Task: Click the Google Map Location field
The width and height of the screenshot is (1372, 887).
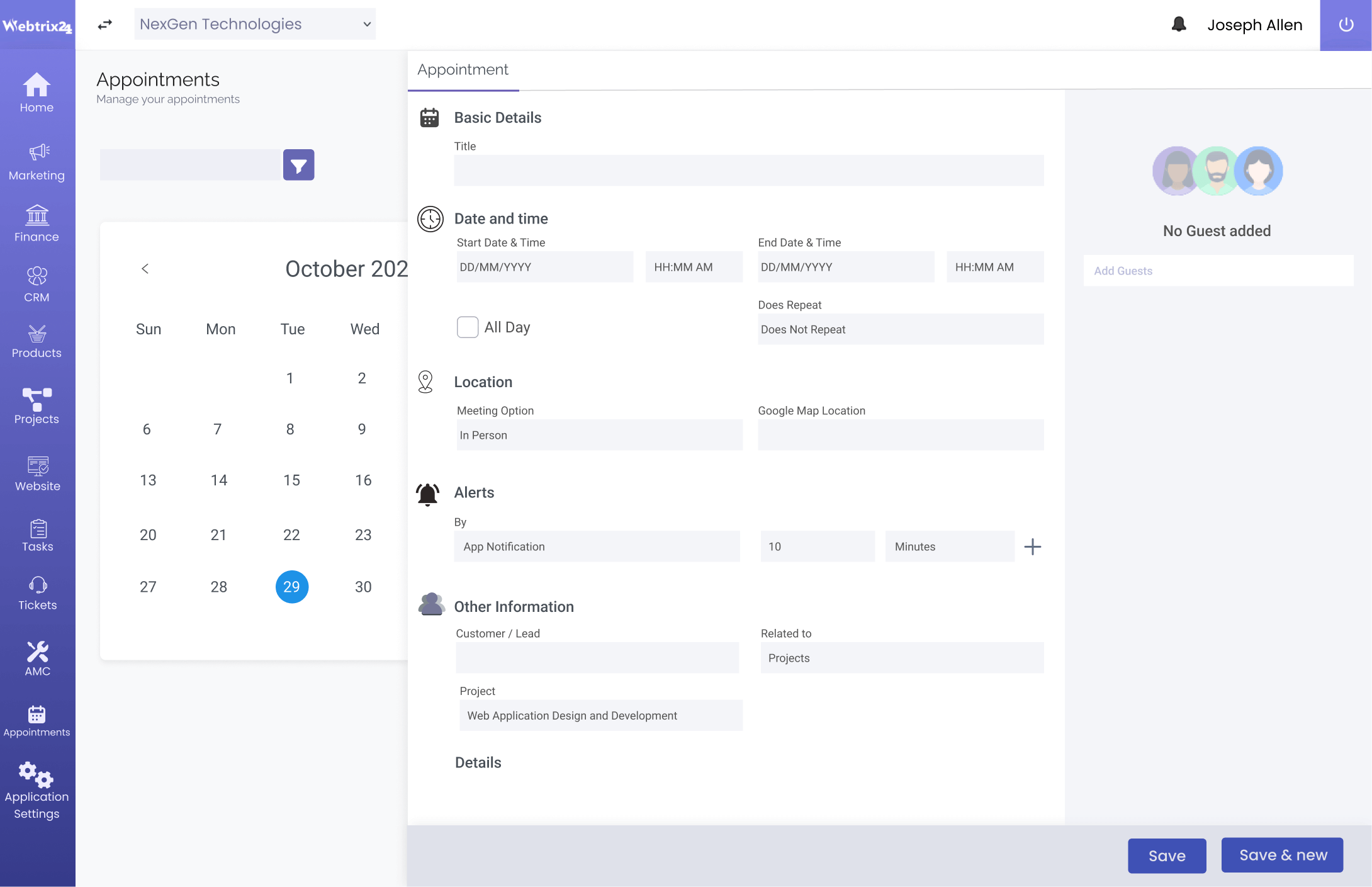Action: pyautogui.click(x=901, y=435)
